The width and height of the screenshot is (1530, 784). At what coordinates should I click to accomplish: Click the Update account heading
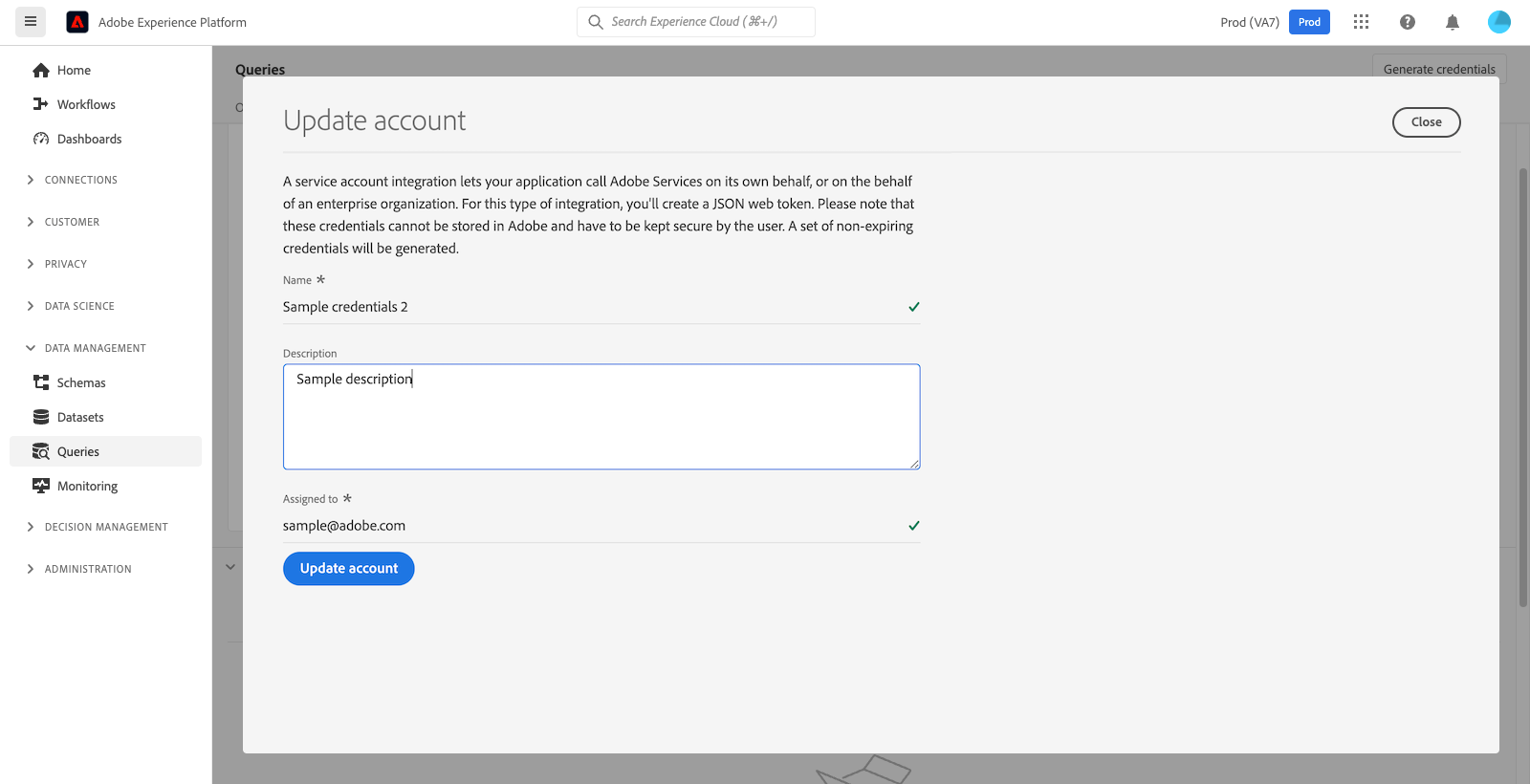(375, 120)
